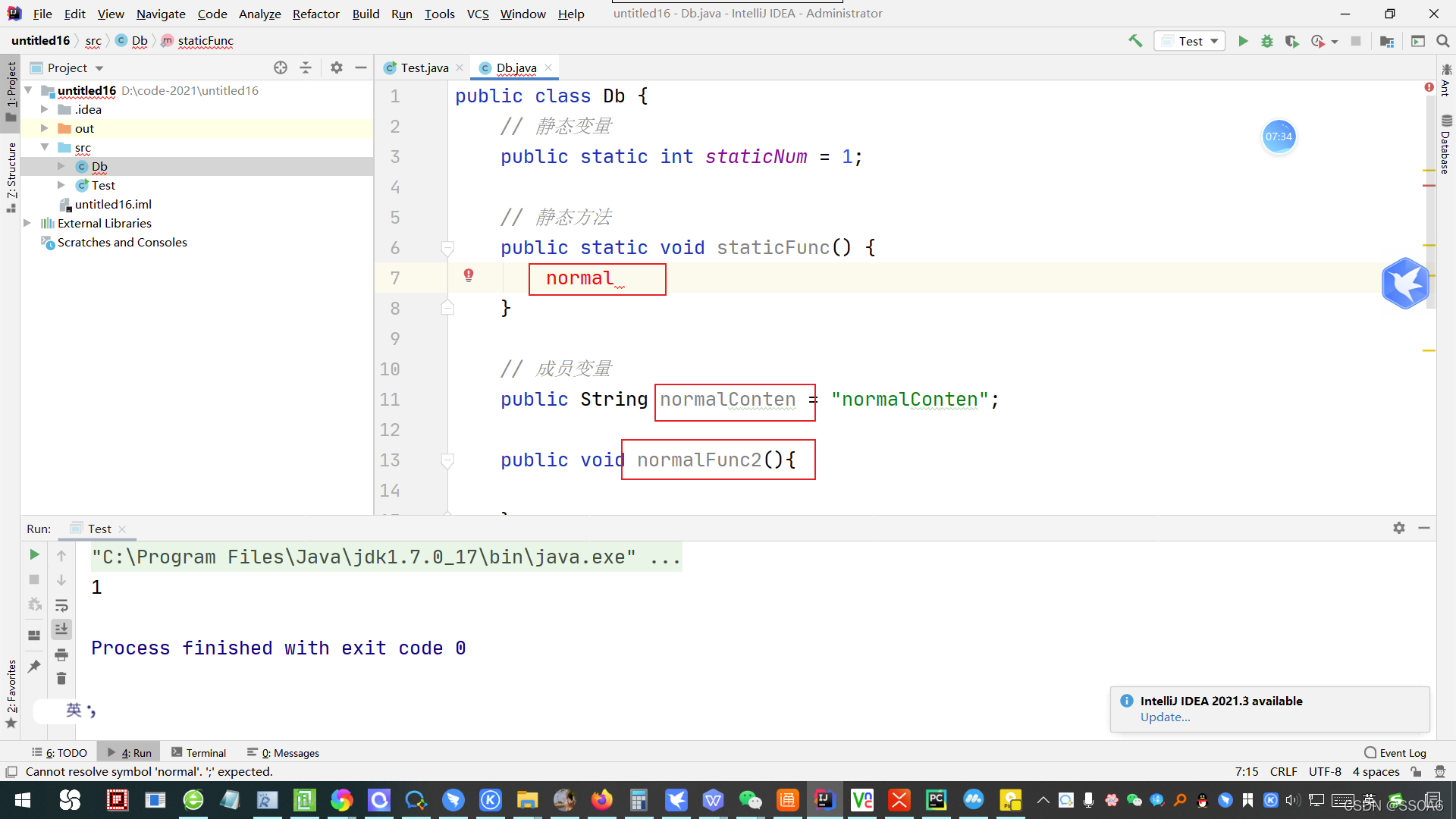Open WeChat from the taskbar
Image resolution: width=1456 pixels, height=819 pixels.
[x=751, y=800]
